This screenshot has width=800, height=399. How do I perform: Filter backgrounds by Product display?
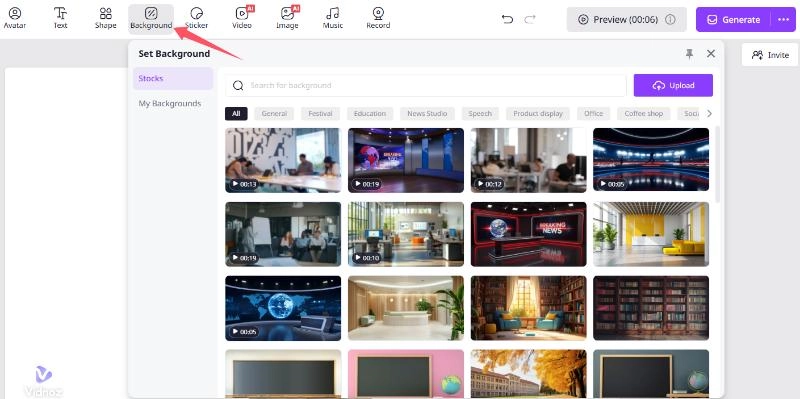point(538,113)
